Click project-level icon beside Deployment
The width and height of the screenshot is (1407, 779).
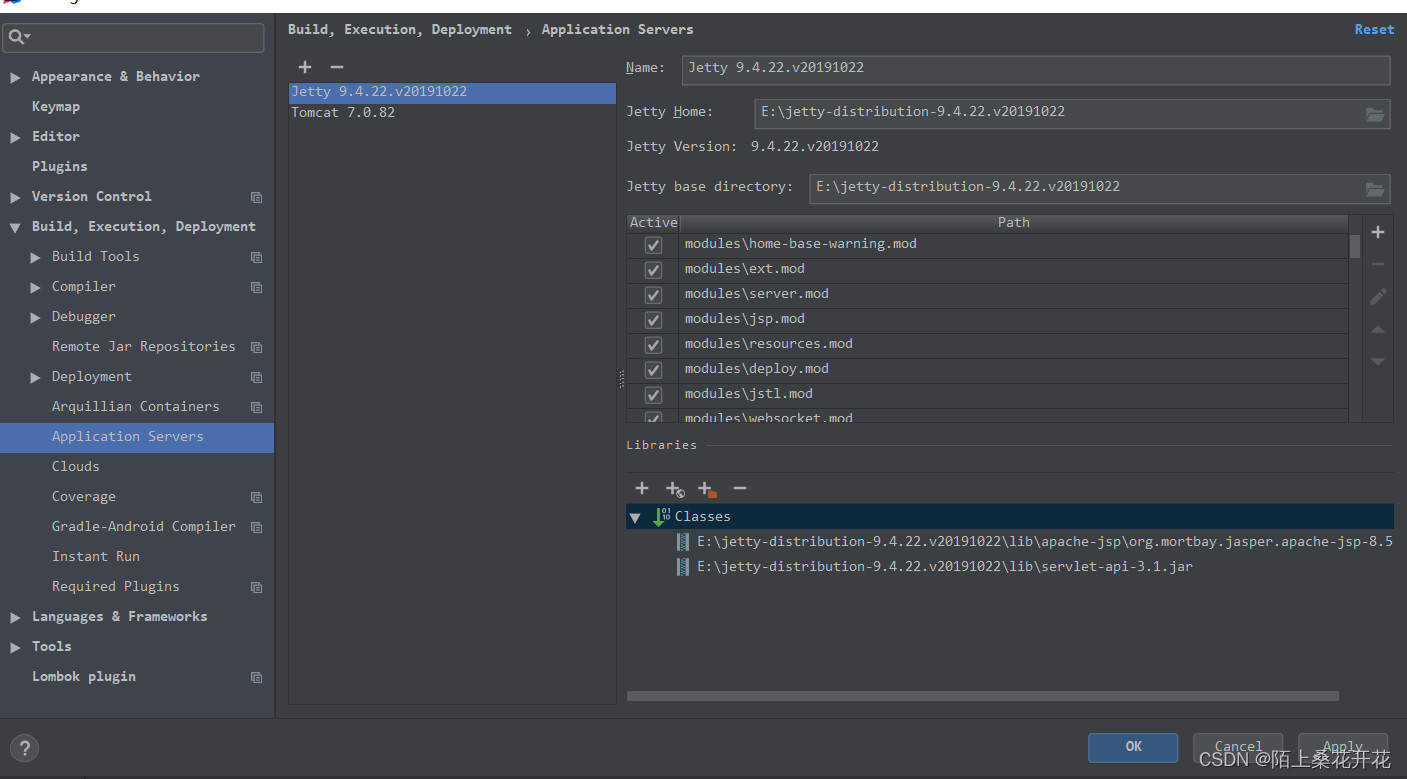click(256, 377)
